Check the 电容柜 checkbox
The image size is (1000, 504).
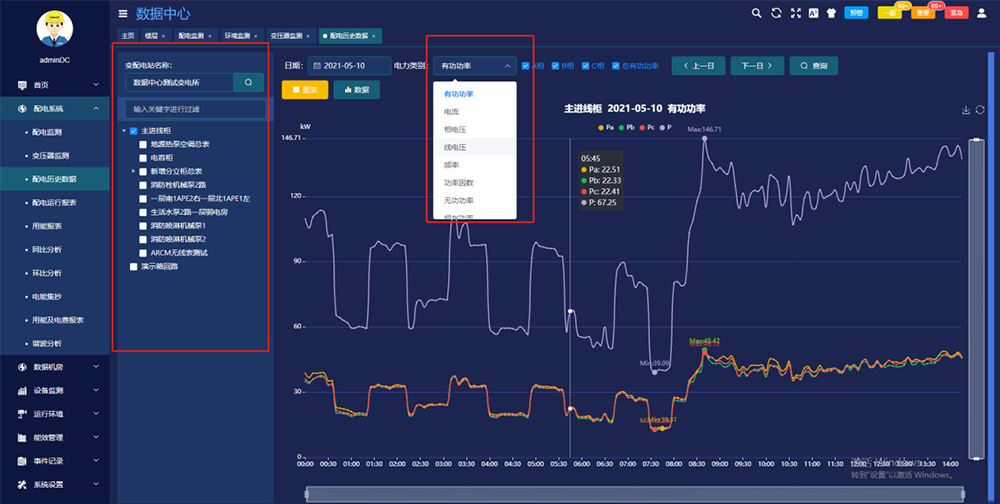(x=143, y=158)
